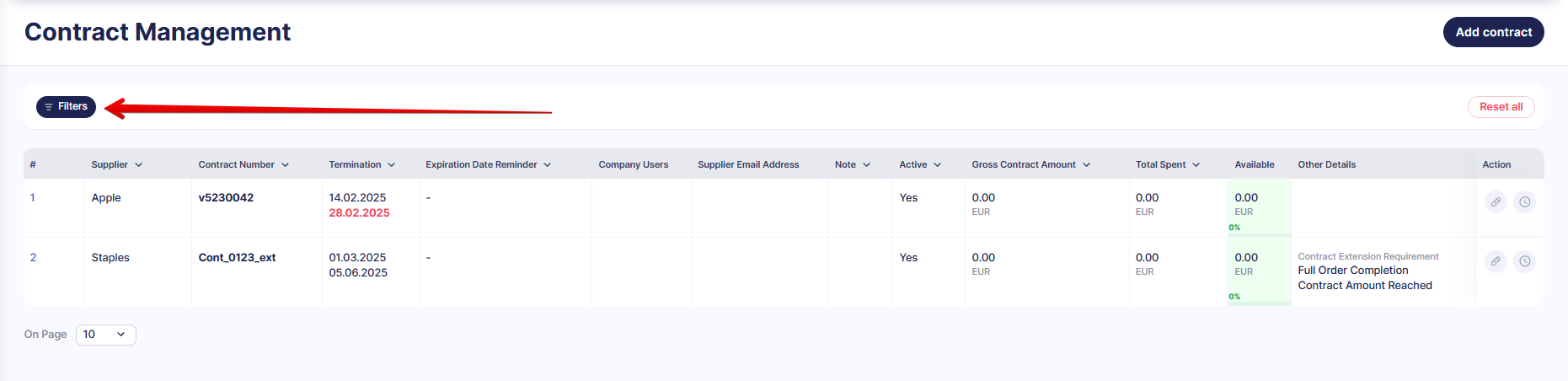Click the edit link icon for Apple contract
This screenshot has height=381, width=1568.
(x=1496, y=202)
